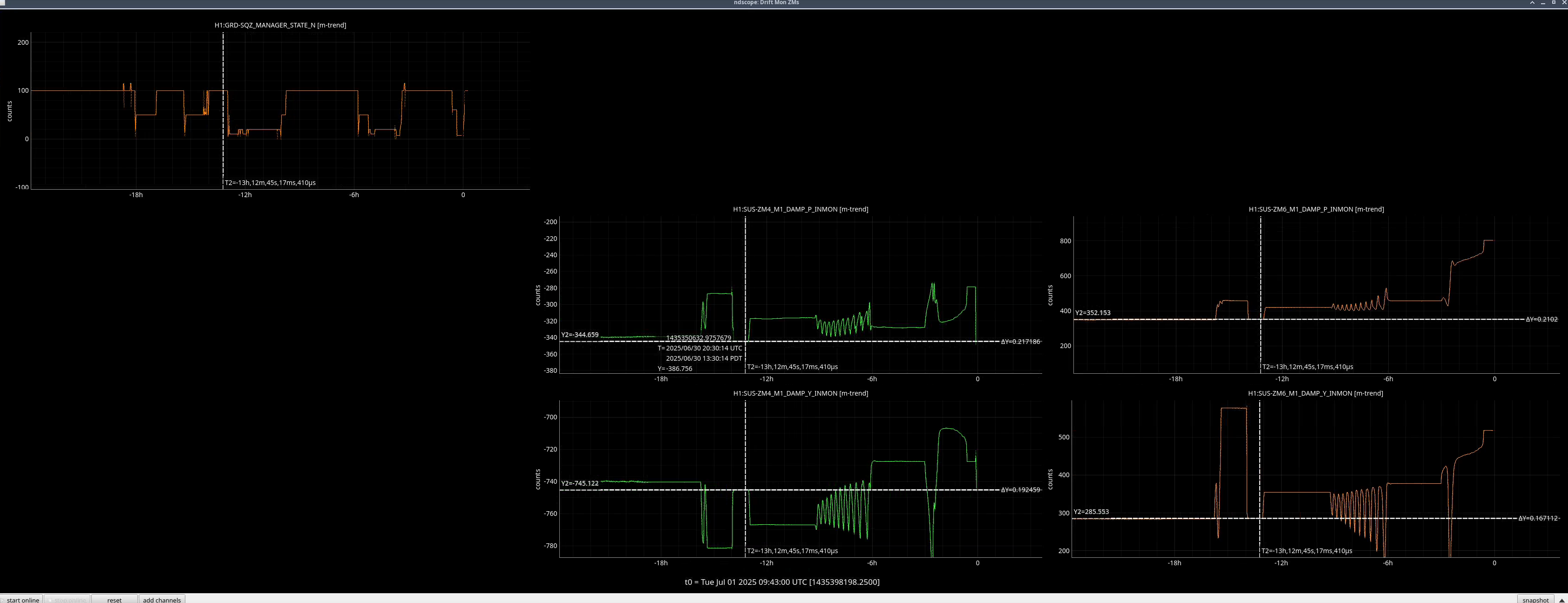1568x603 pixels.
Task: Click the Y2=285.553 cursor label
Action: click(x=1091, y=512)
